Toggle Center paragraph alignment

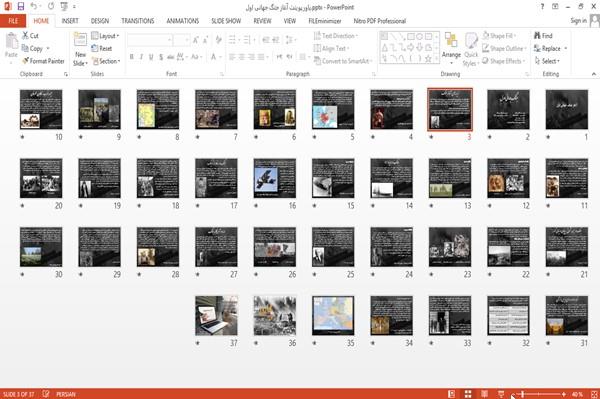241,57
